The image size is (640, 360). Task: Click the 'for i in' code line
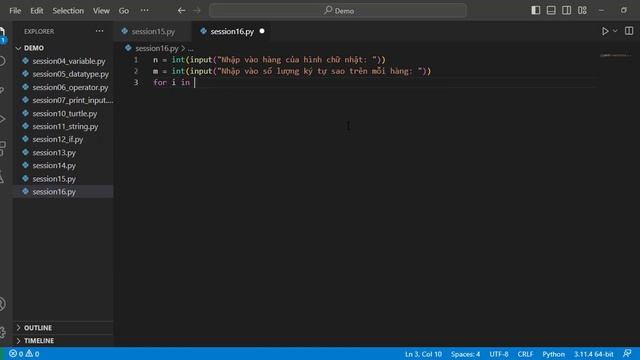(171, 82)
